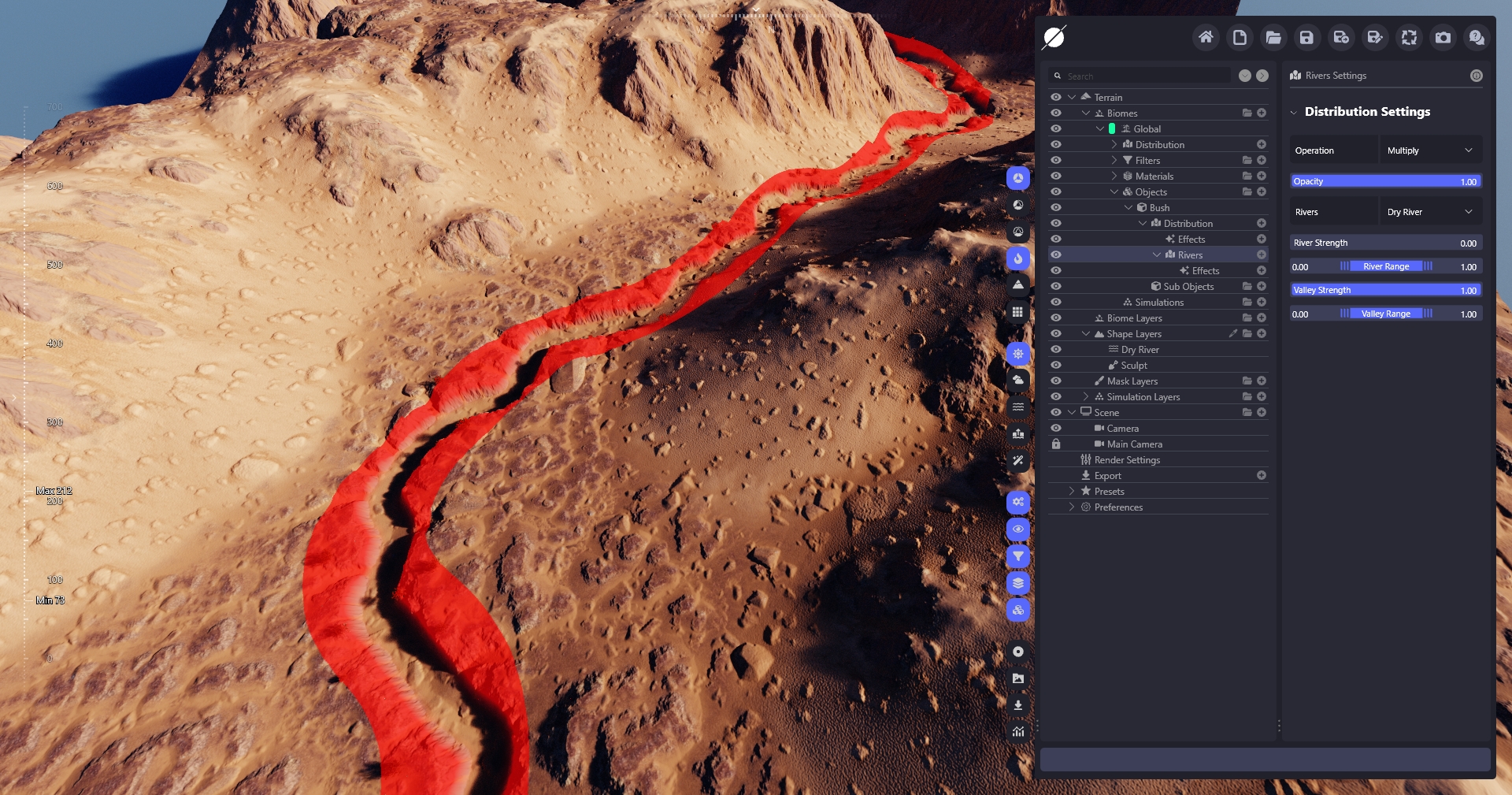Click the funnel filter icon in viewport sidebar
The width and height of the screenshot is (1512, 795).
click(1018, 556)
